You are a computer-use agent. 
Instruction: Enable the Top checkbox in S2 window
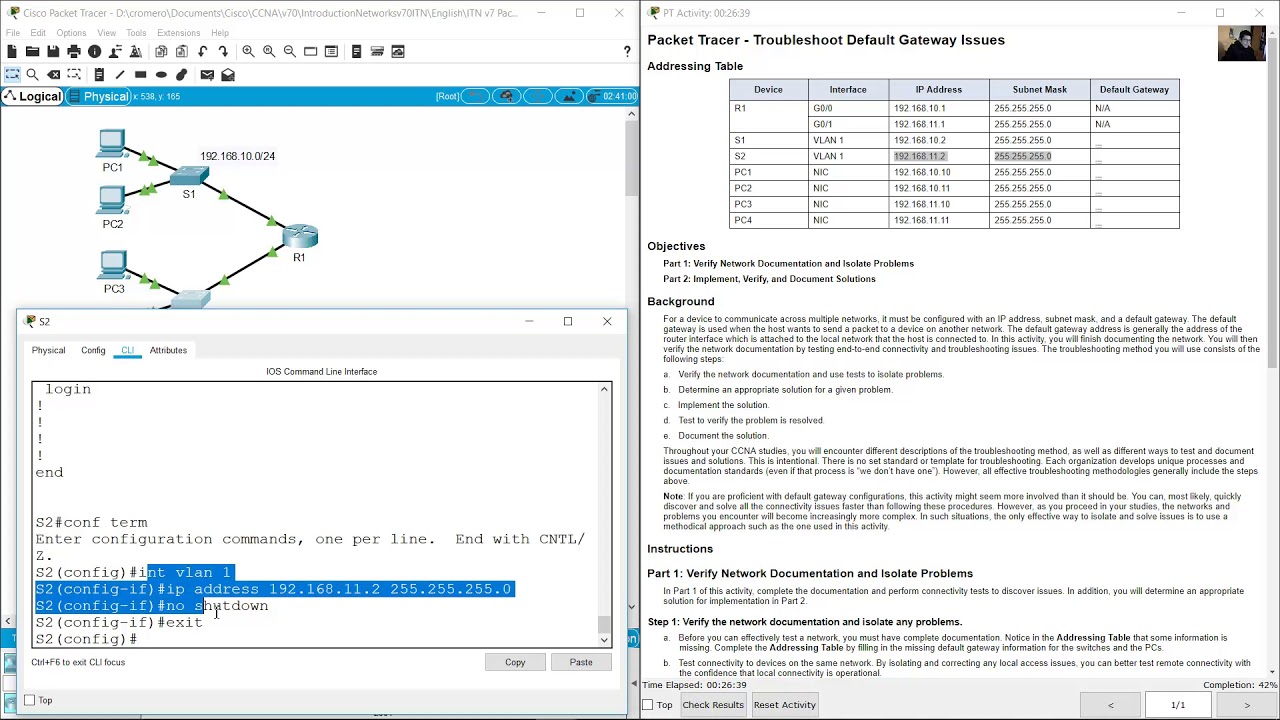(x=30, y=700)
